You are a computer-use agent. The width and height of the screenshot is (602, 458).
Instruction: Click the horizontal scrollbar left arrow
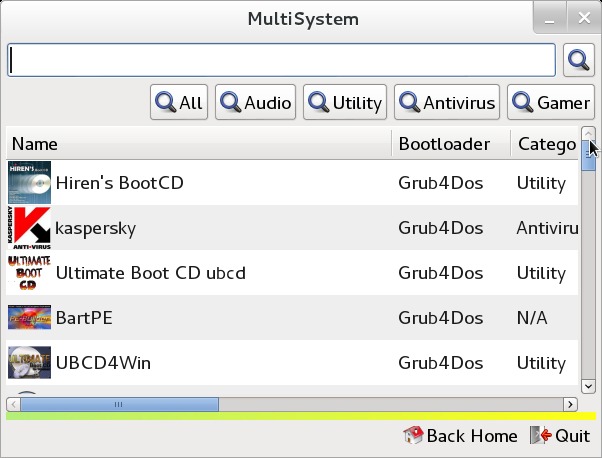click(13, 404)
